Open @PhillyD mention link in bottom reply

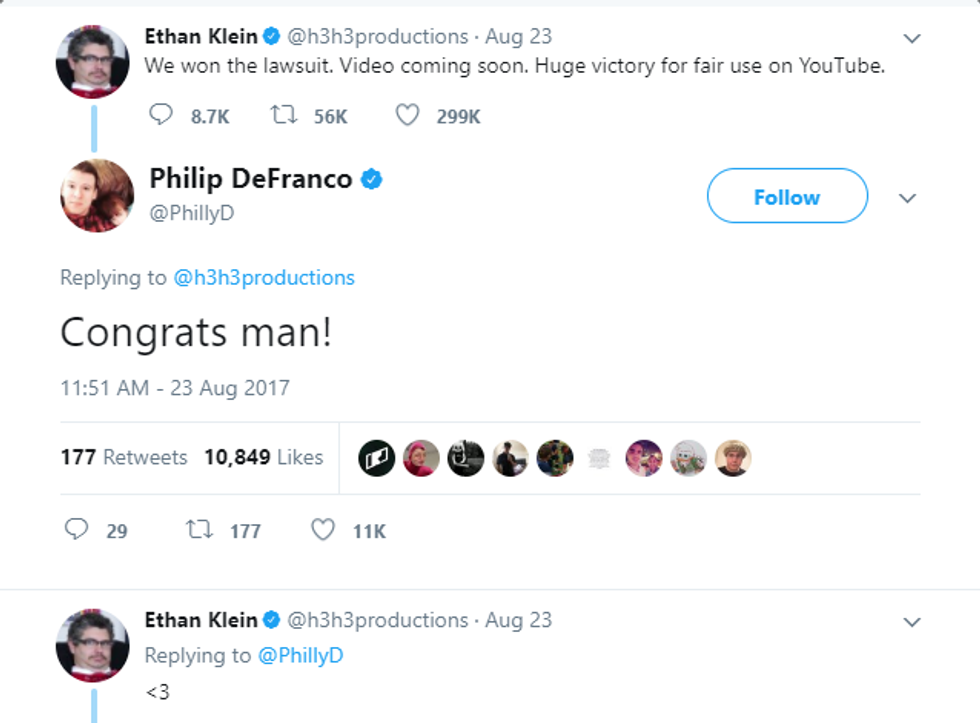click(303, 656)
